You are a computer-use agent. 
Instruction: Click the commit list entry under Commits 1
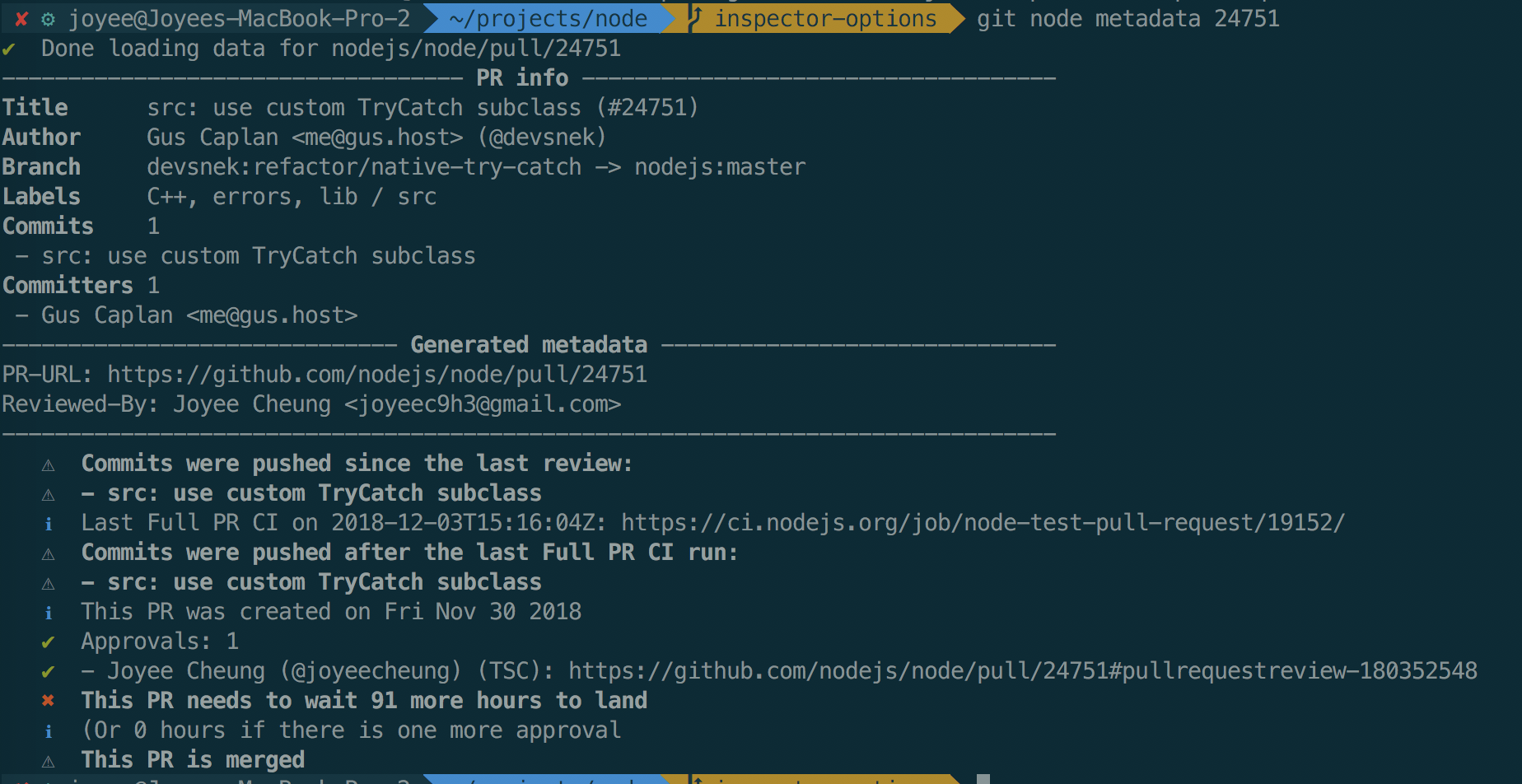(x=245, y=256)
